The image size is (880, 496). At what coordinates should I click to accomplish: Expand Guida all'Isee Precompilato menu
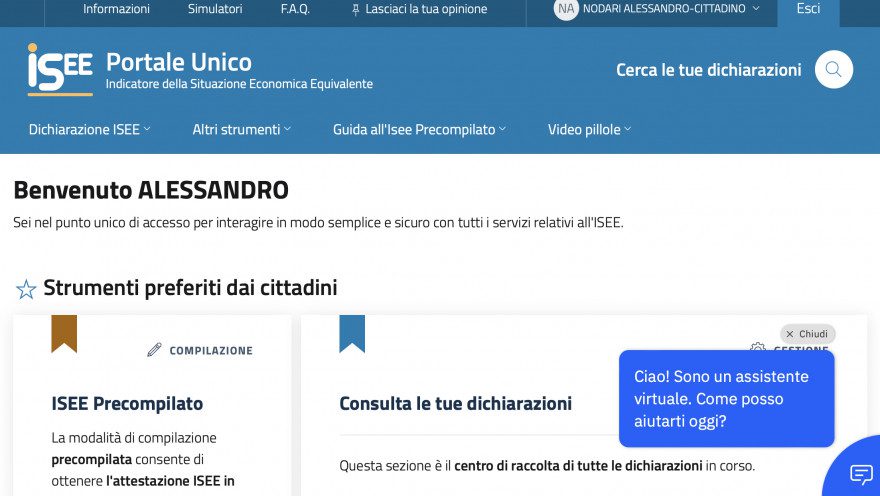click(x=420, y=130)
